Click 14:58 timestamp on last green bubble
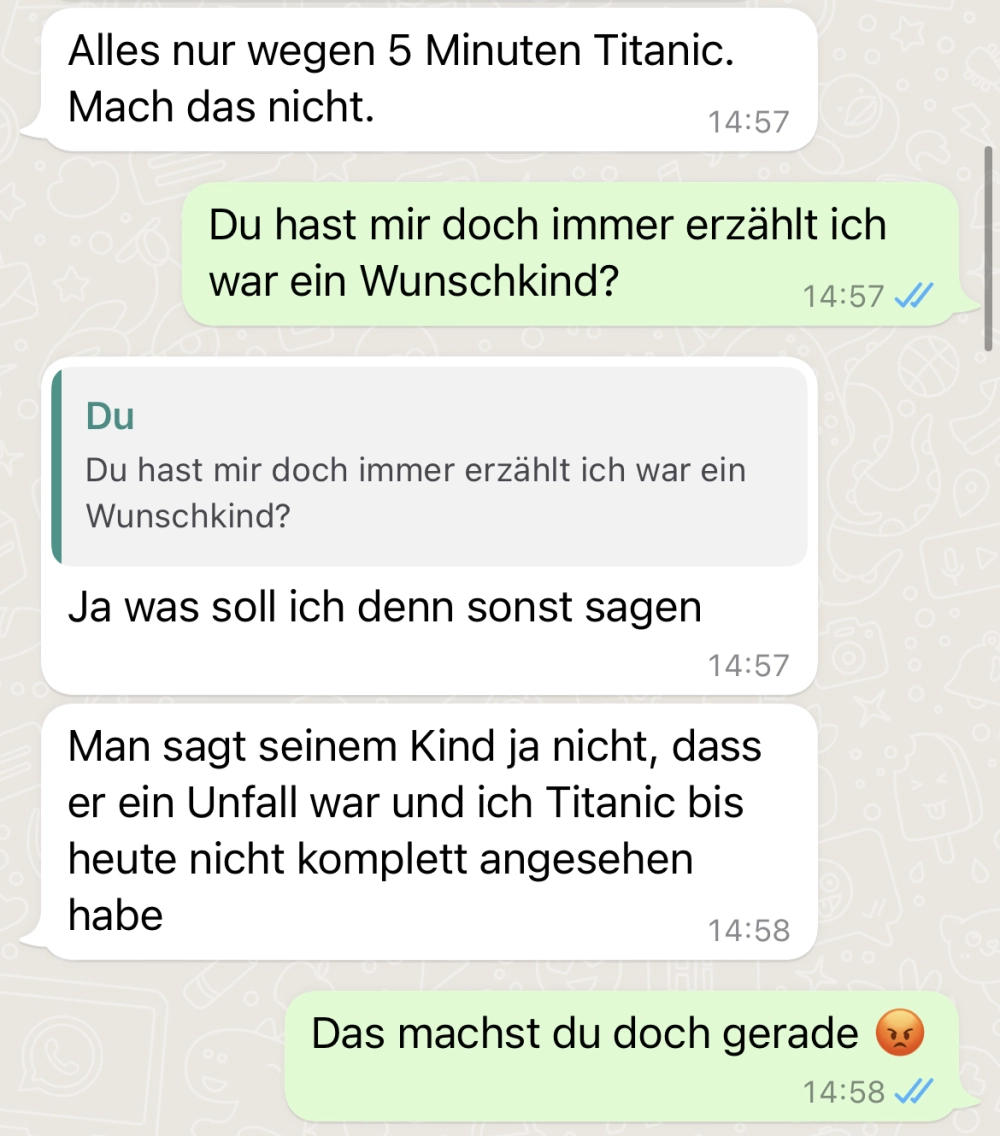 [843, 1091]
